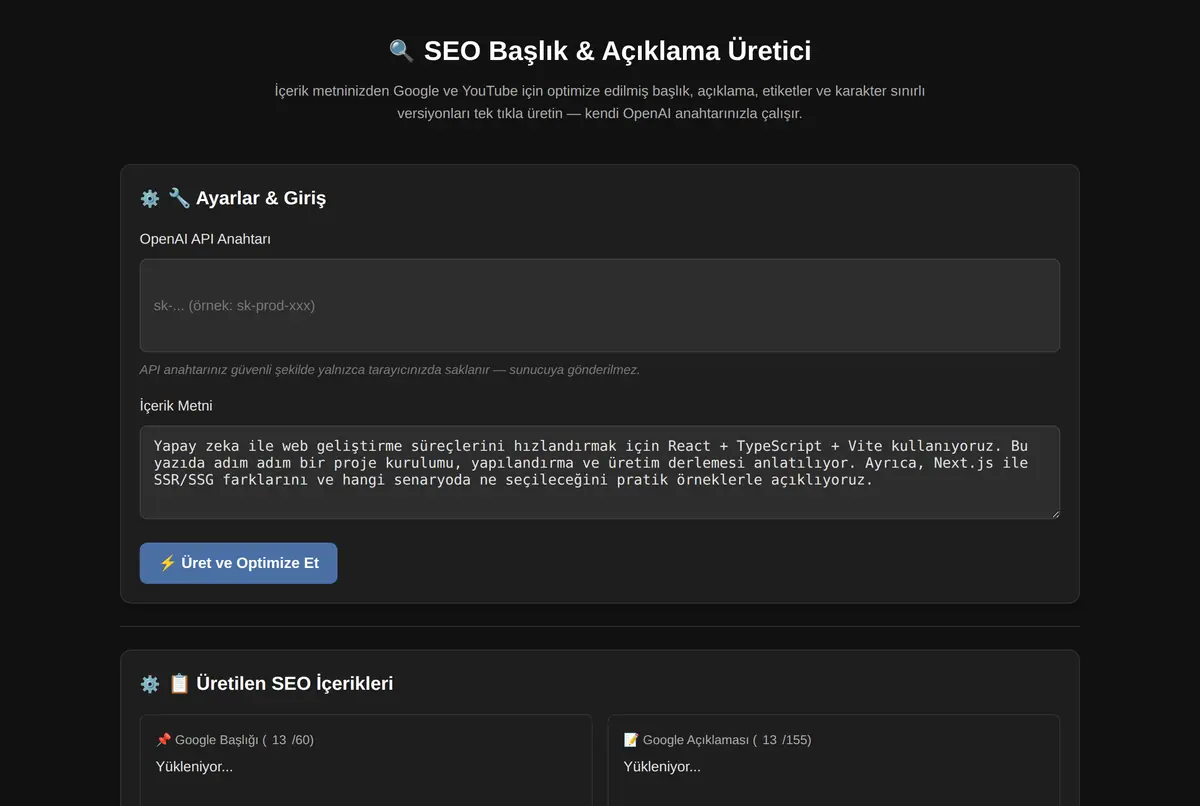
Task: Click the pushpin icon next to Google Başlığı
Action: pos(163,740)
